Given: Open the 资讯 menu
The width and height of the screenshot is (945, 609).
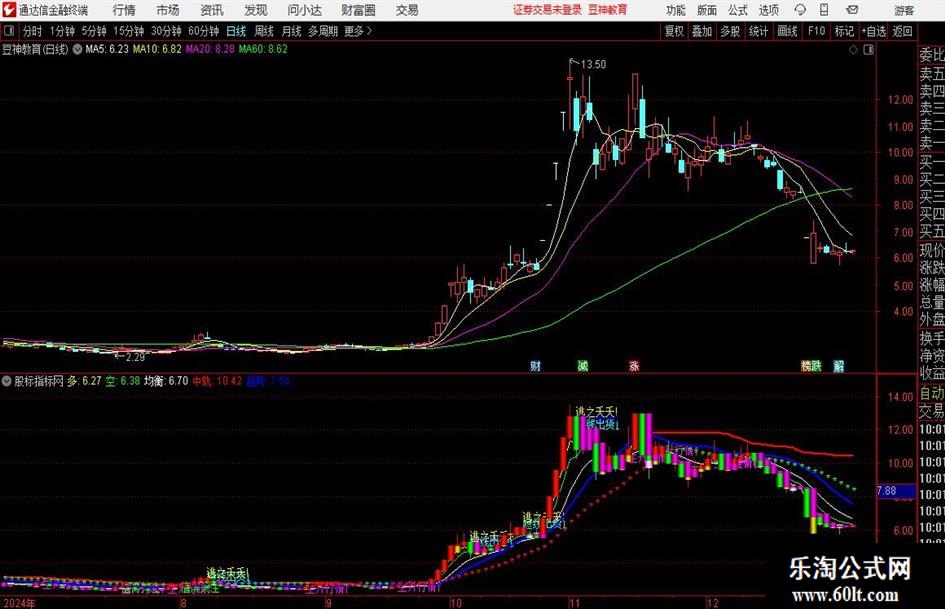Looking at the screenshot, I should pyautogui.click(x=212, y=10).
